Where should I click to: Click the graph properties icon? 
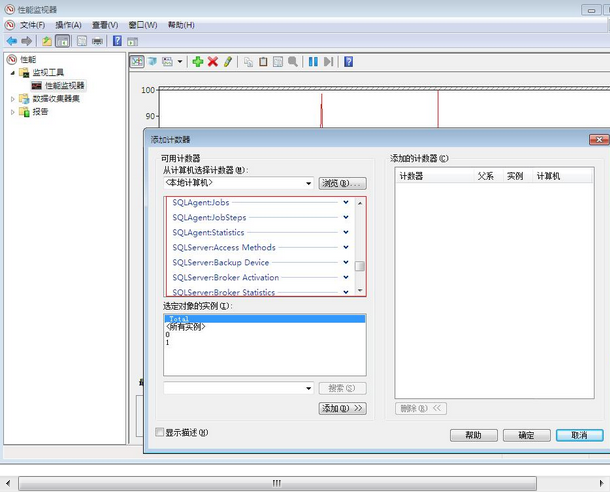(278, 61)
